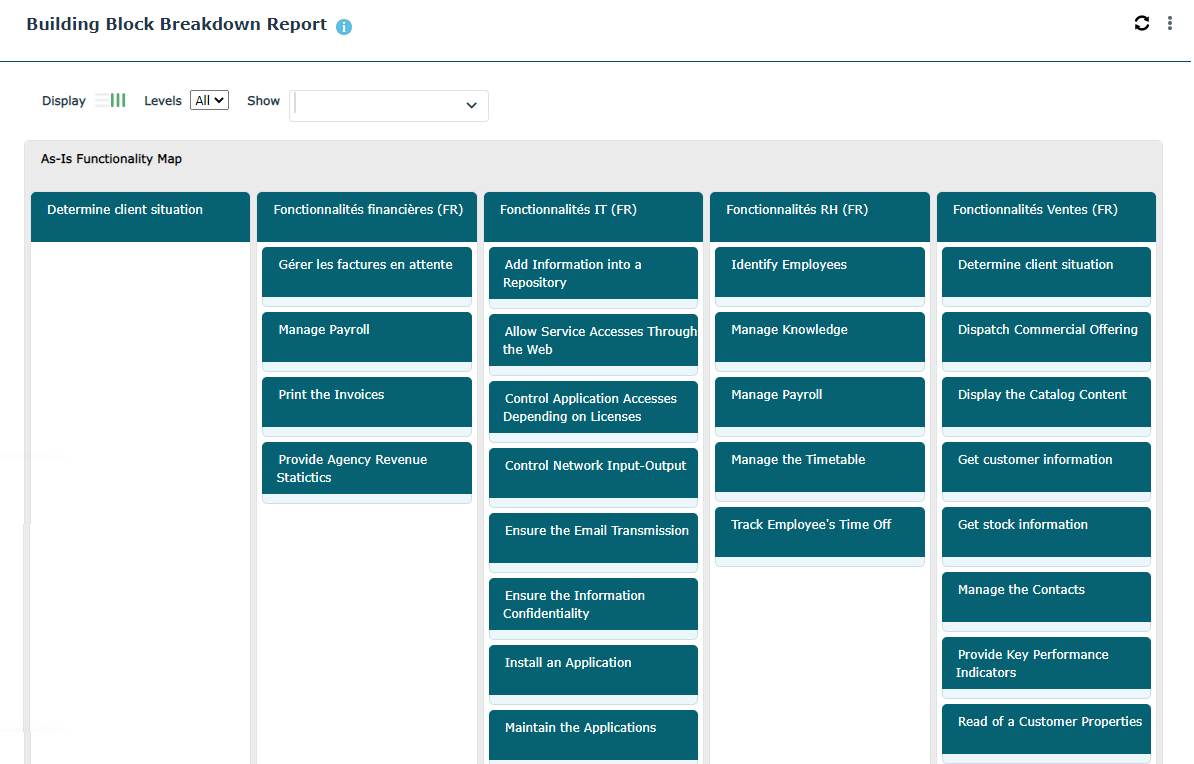Select the green vertical columns display mode
Image resolution: width=1194 pixels, height=764 pixels.
click(119, 100)
